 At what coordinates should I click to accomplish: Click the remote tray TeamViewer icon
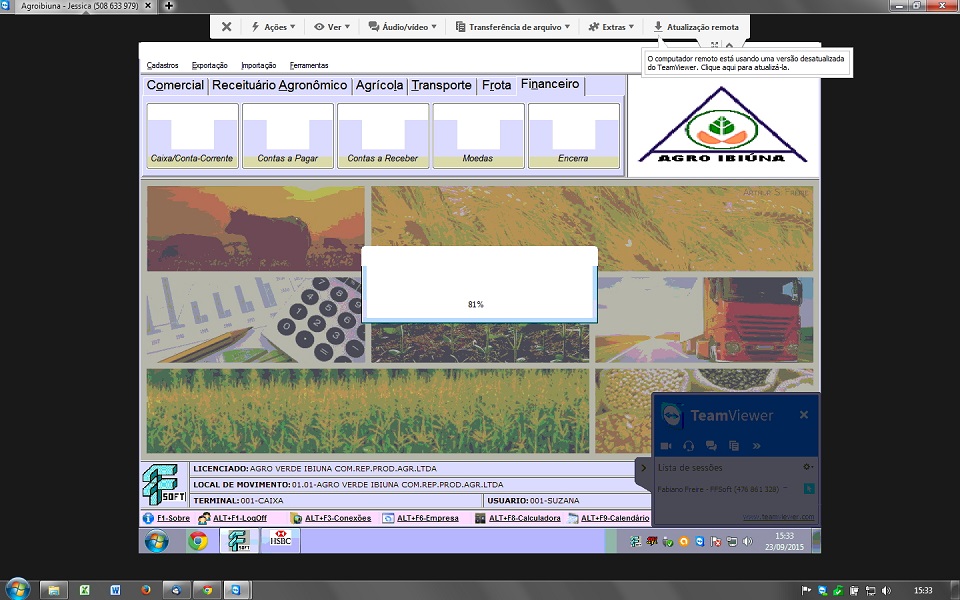pos(700,542)
